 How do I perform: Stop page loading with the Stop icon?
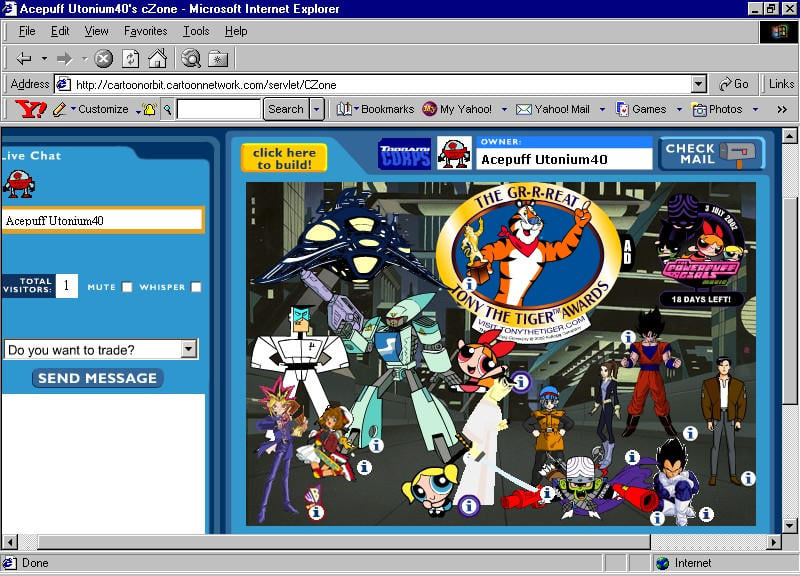tap(104, 59)
